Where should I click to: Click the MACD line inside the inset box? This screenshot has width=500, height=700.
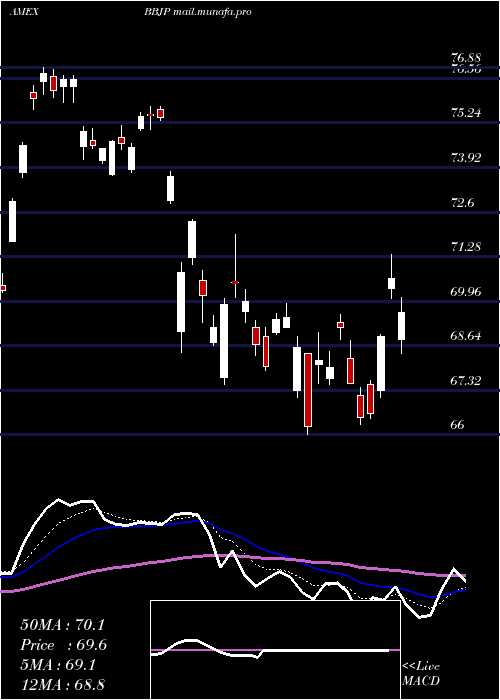(x=271, y=650)
